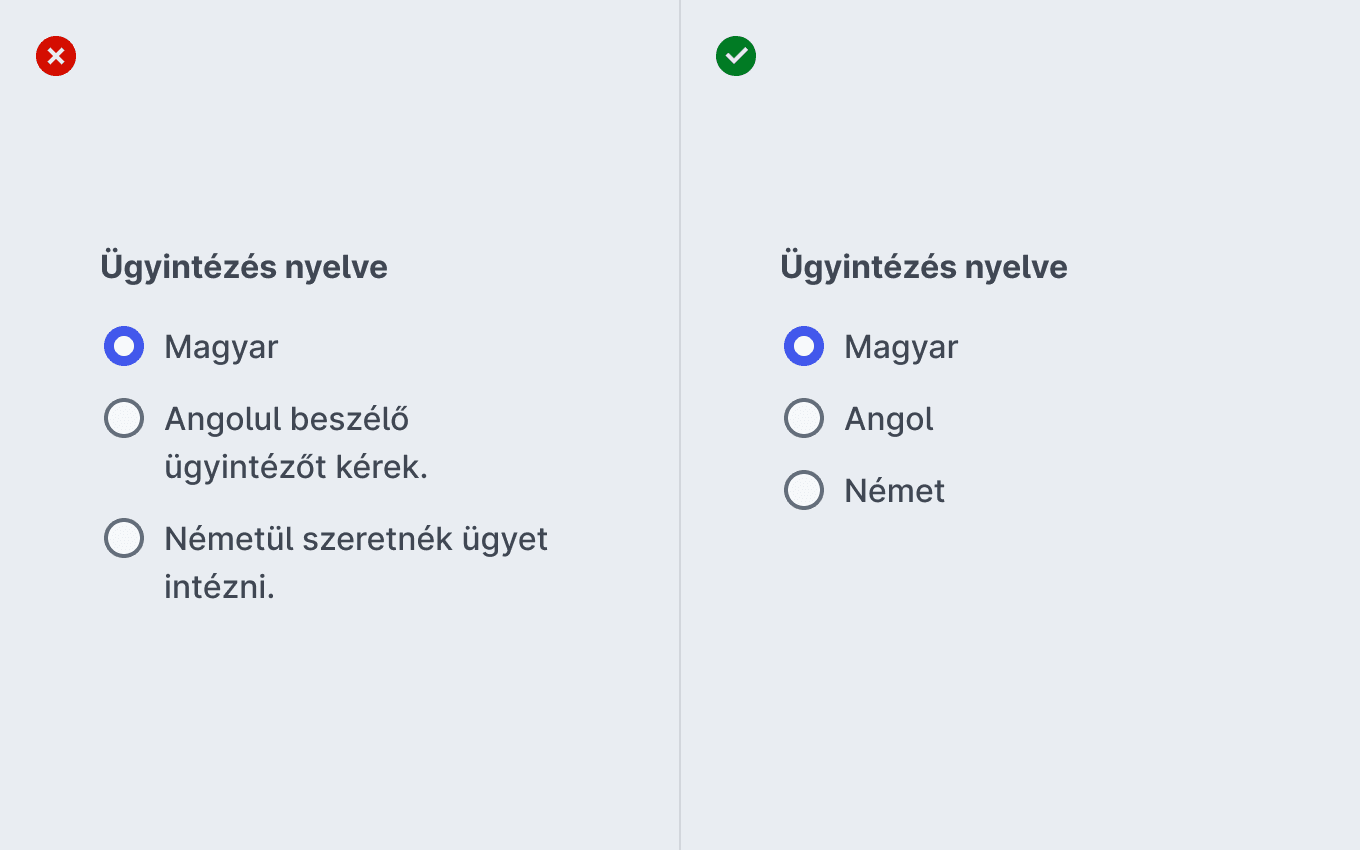Viewport: 1360px width, 850px height.
Task: Click the Magyar label text under the red X
Action: [x=221, y=348]
